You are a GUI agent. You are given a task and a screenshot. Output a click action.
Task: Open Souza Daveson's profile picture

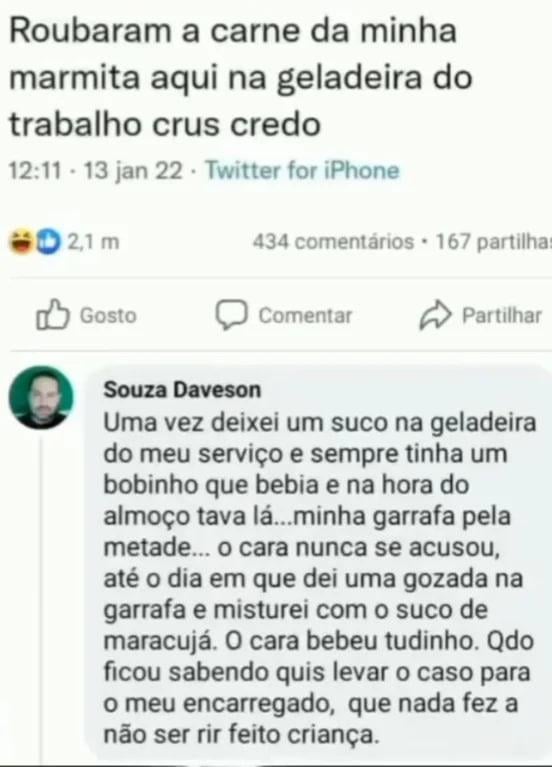pyautogui.click(x=41, y=397)
